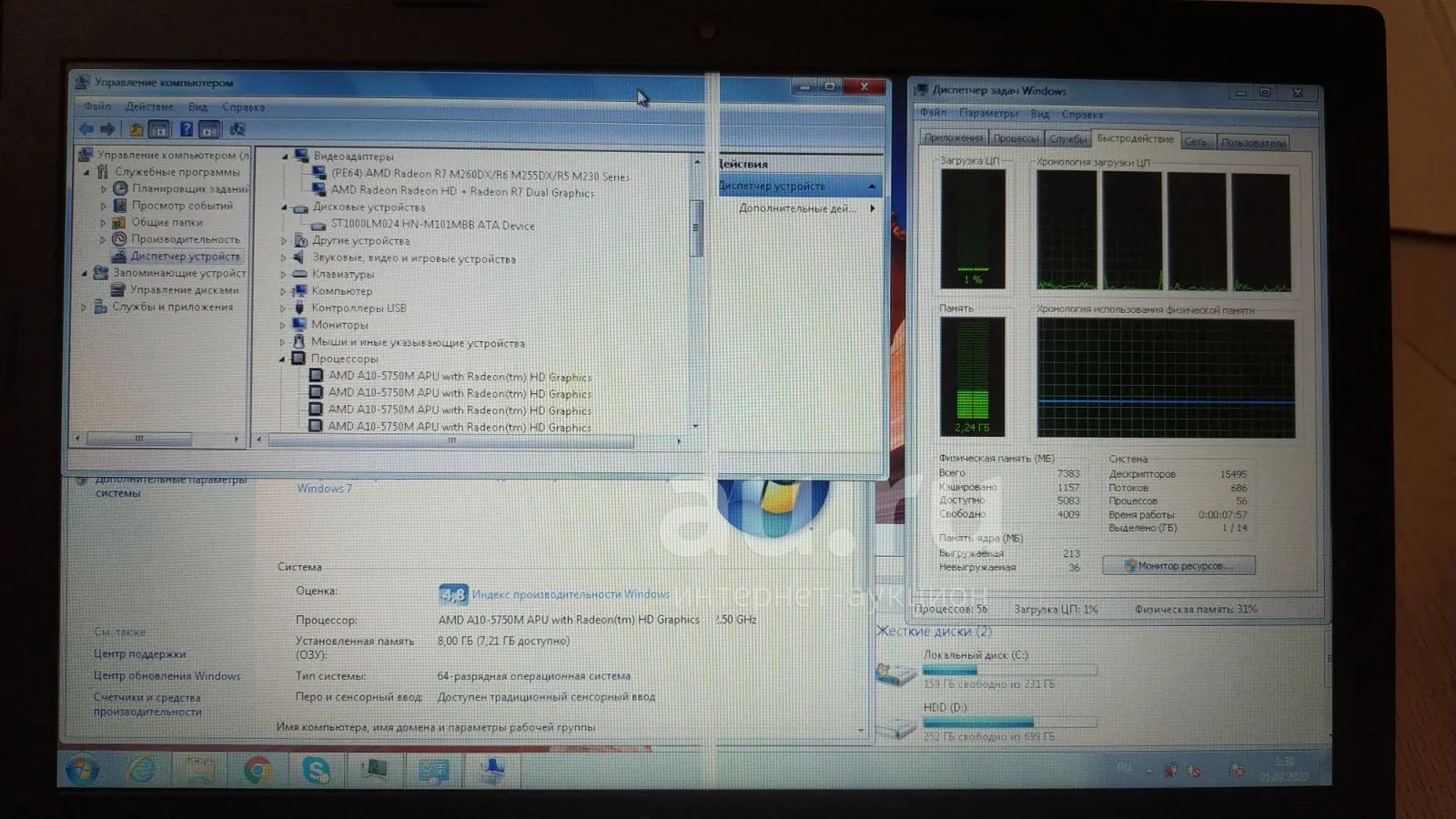Switch to the Приложения tab
The image size is (1456, 819).
point(953,137)
